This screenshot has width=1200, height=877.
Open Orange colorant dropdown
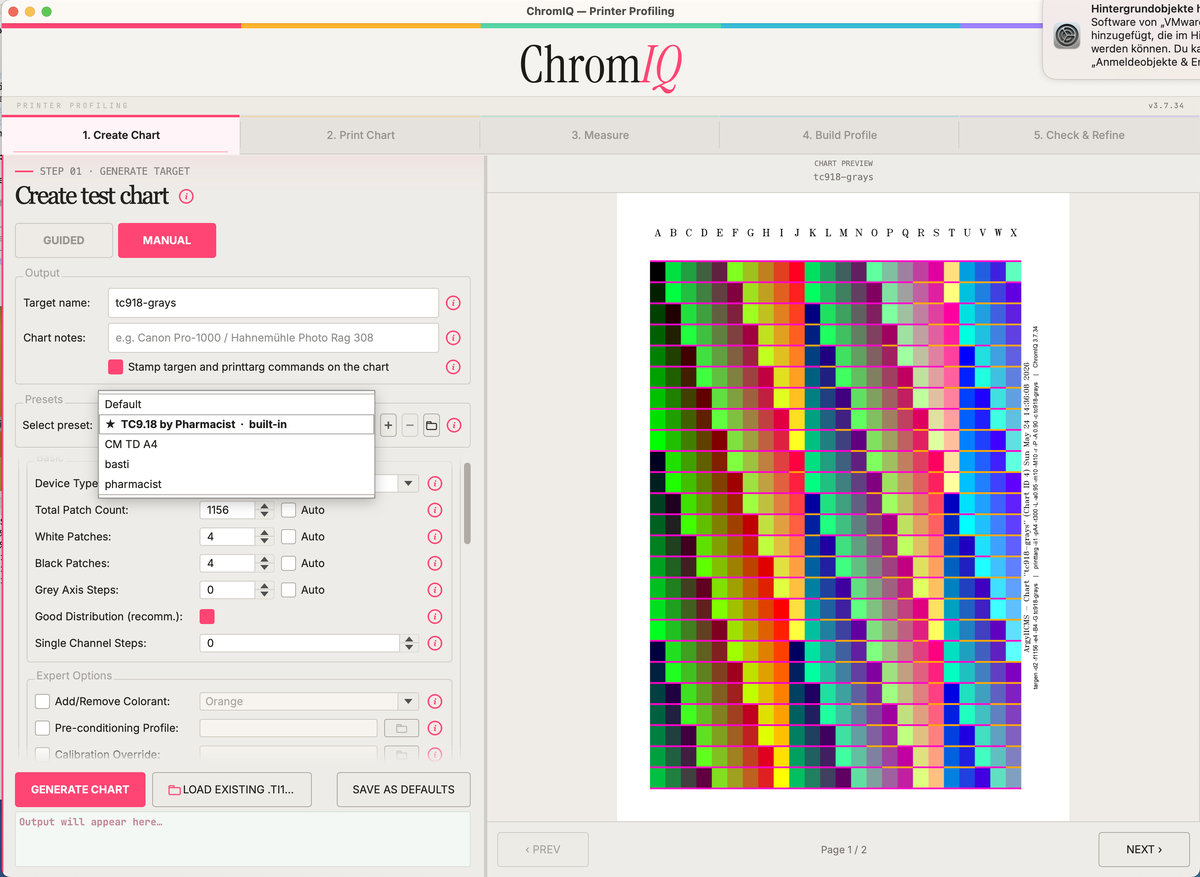[309, 701]
